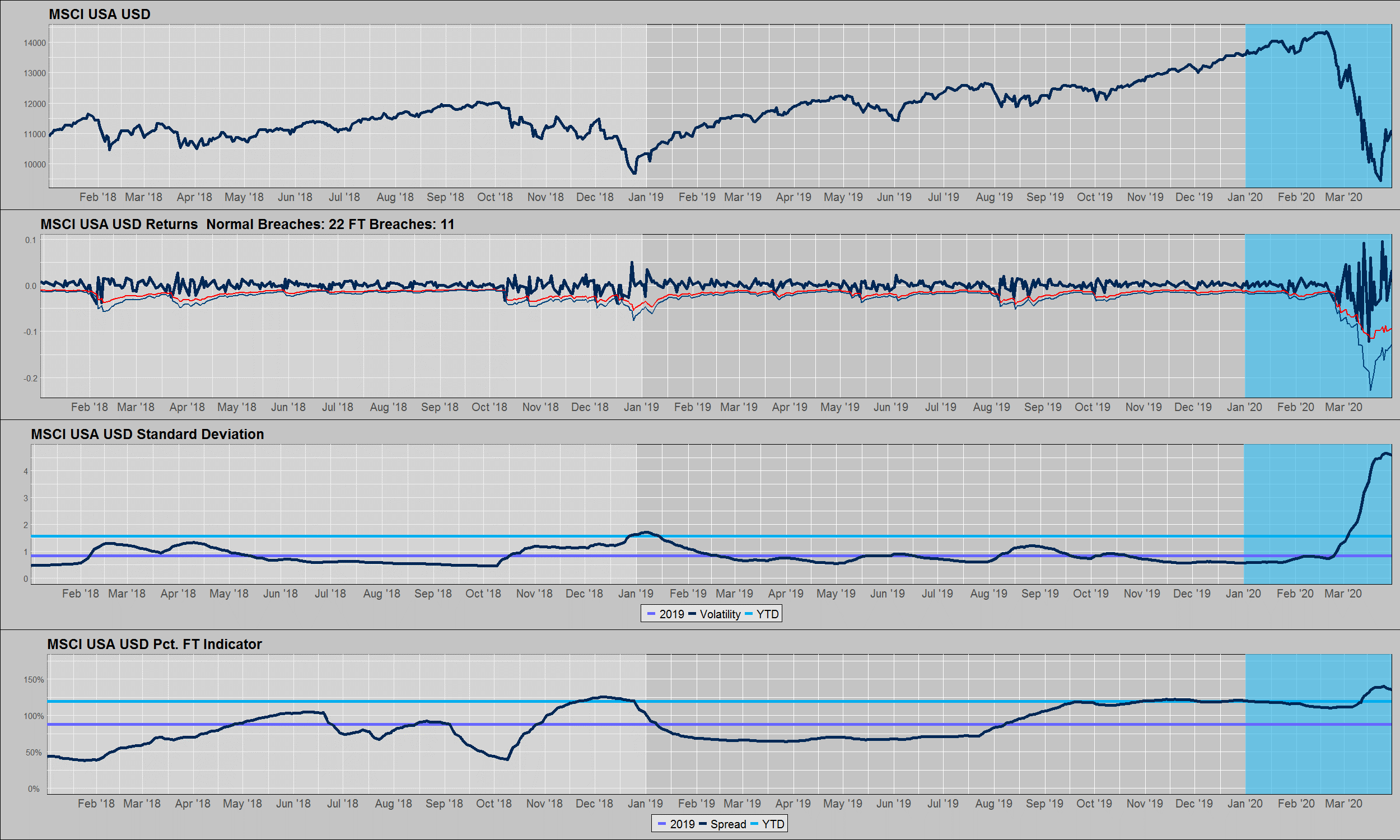This screenshot has width=1400, height=840.
Task: Click "Apr '19" on the FT Indicator axis
Action: click(x=792, y=804)
